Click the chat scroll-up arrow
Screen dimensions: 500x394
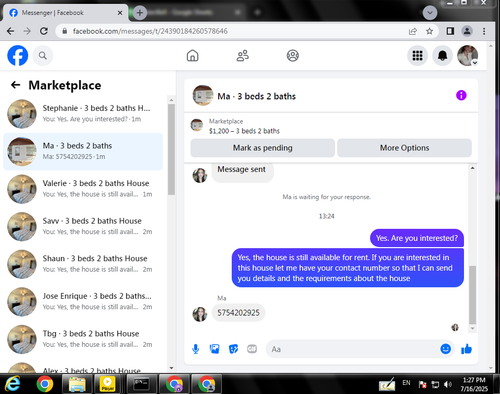tap(472, 168)
